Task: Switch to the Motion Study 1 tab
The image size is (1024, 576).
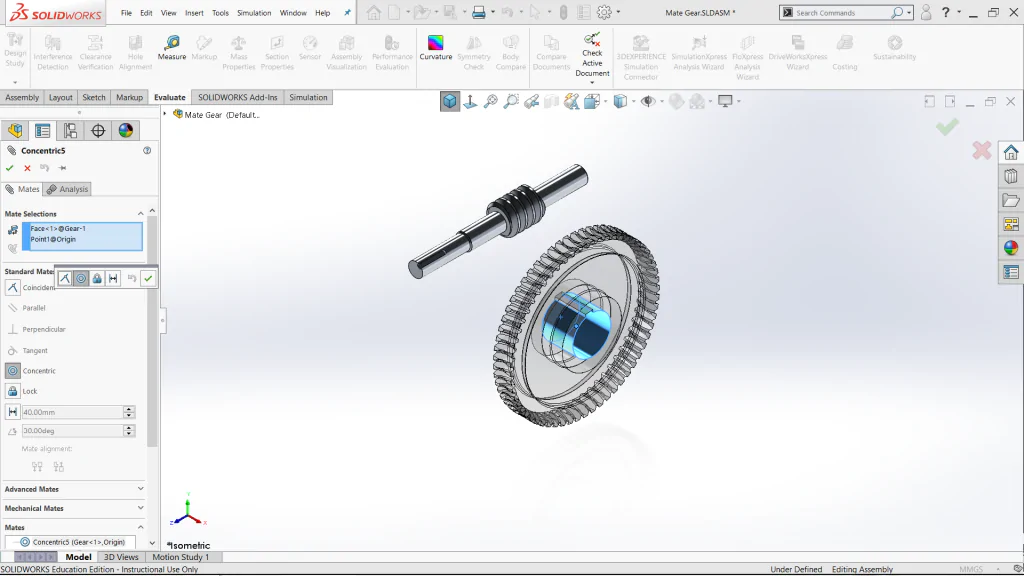Action: tap(181, 557)
